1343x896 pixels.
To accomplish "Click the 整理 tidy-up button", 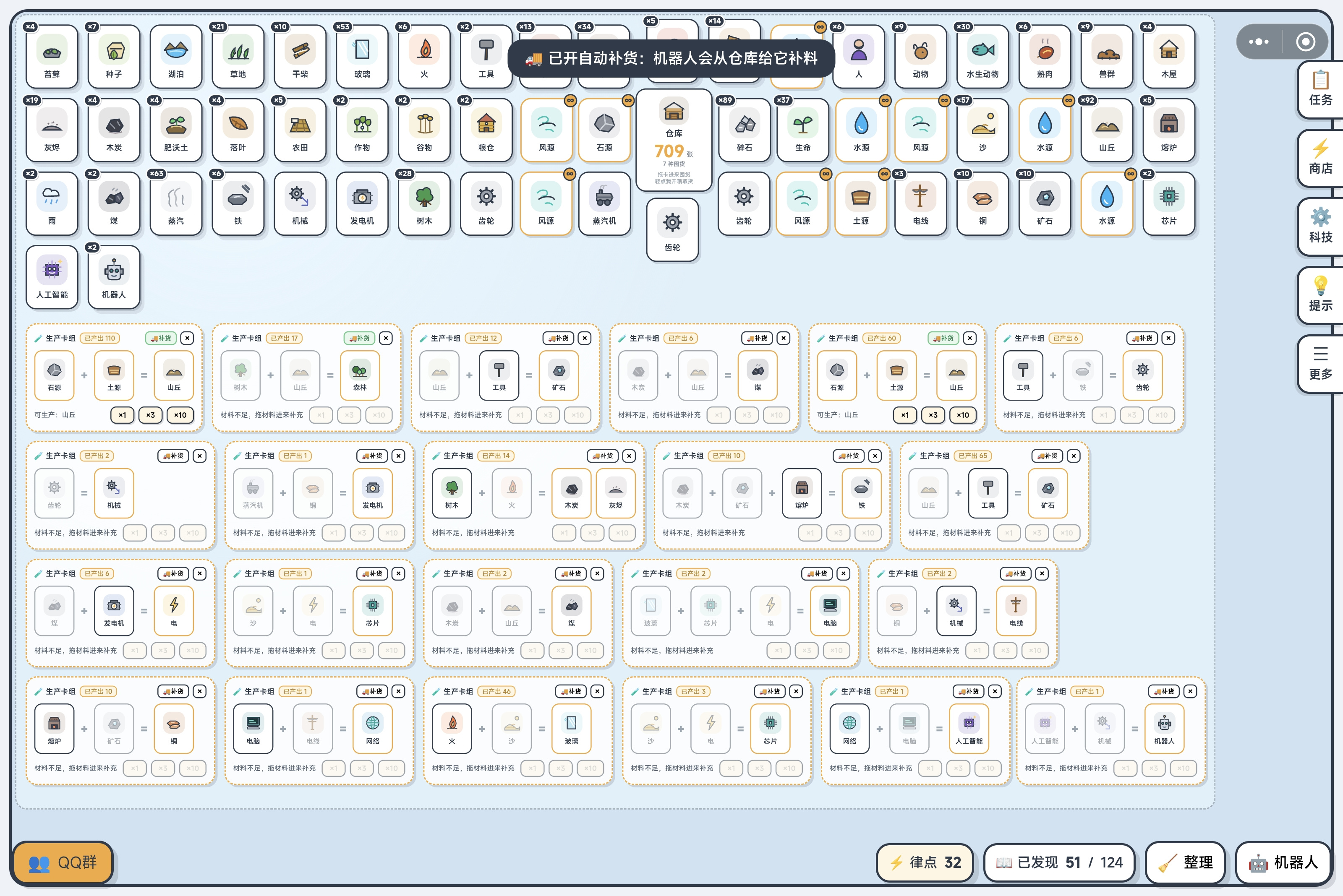I will pos(1185,862).
